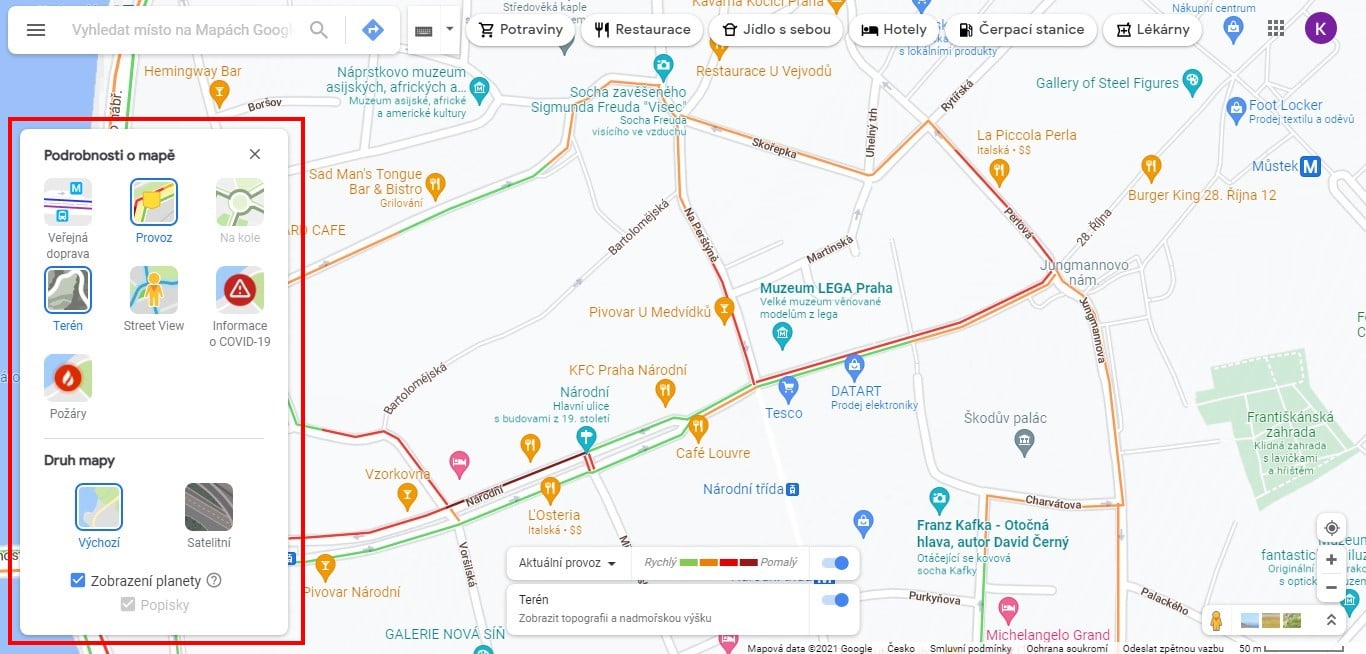
Task: Open the Pegman Street View figure
Action: (x=1216, y=620)
